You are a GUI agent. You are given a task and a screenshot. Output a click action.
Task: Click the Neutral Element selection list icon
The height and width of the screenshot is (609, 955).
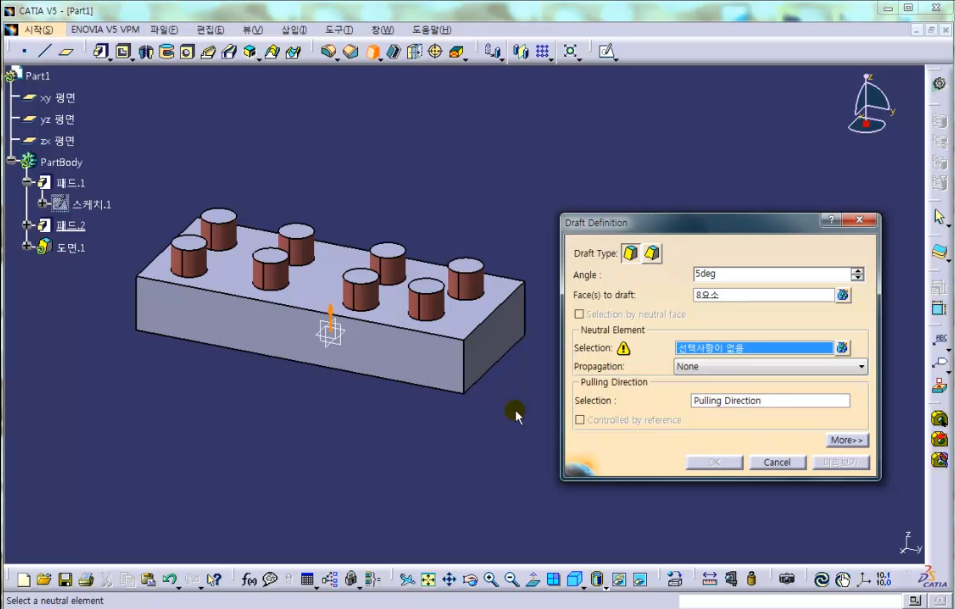(x=843, y=348)
